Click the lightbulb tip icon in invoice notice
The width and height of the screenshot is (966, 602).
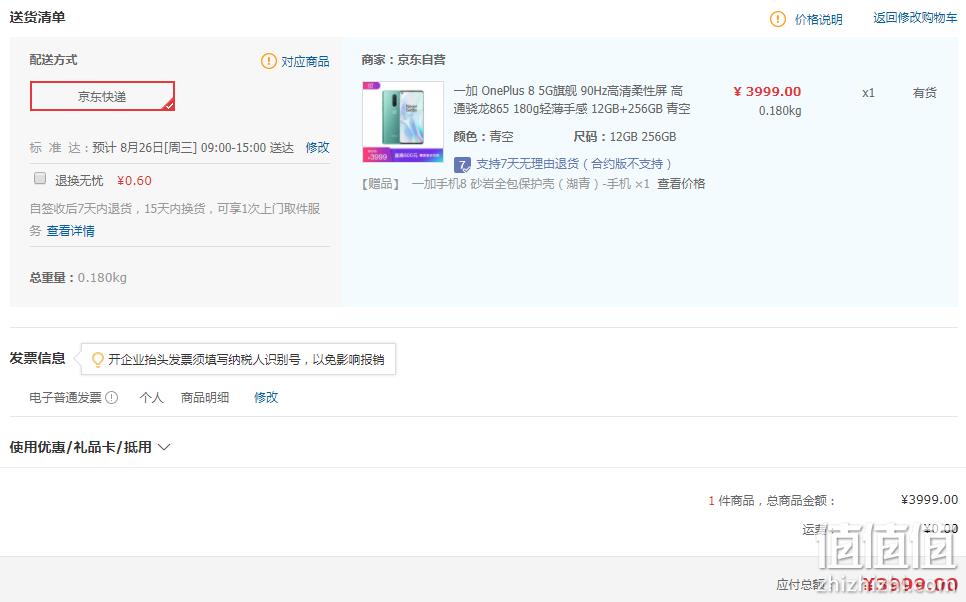point(97,359)
